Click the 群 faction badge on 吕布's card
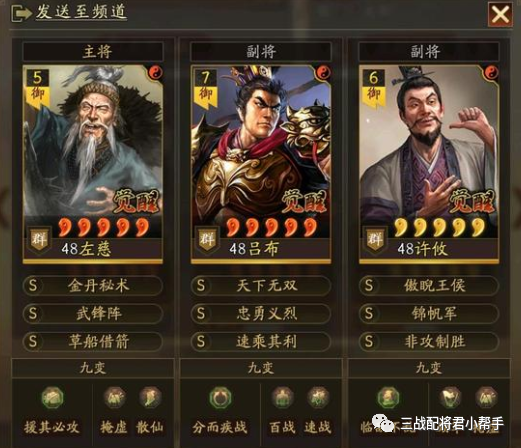 click(207, 239)
